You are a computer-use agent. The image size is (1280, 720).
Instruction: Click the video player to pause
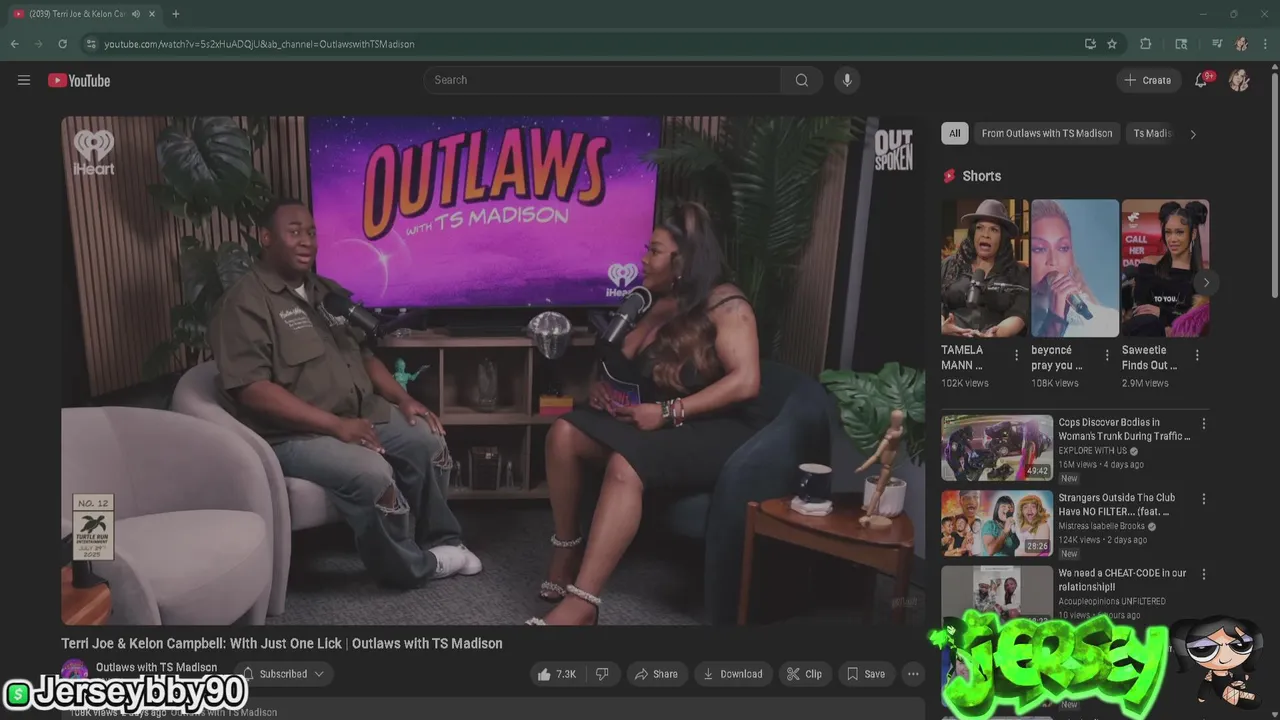(493, 370)
